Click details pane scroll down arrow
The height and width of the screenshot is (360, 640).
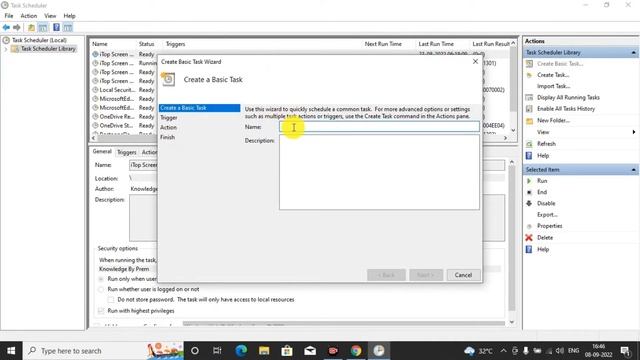(x=512, y=322)
